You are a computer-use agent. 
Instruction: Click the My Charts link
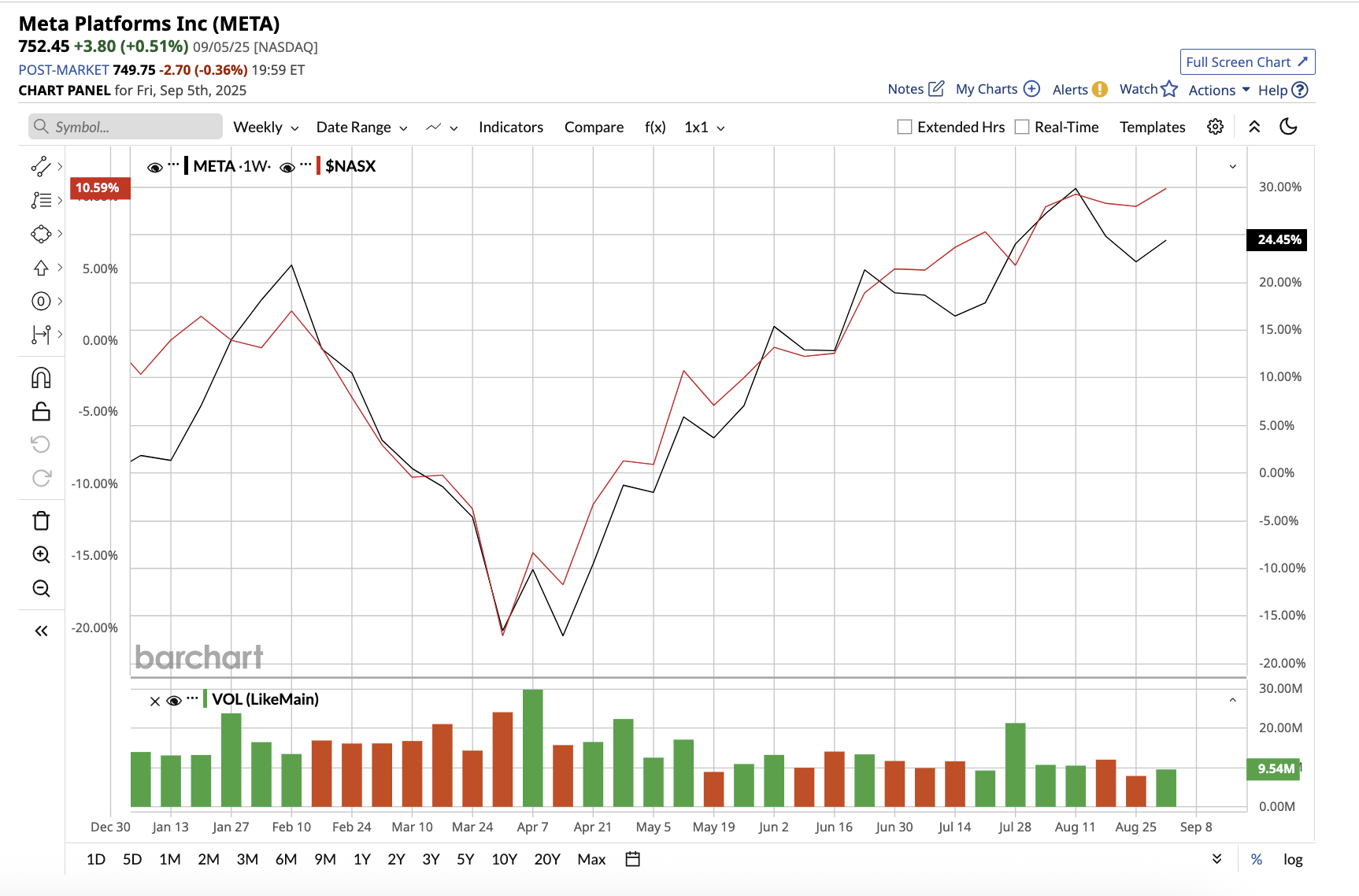(987, 89)
